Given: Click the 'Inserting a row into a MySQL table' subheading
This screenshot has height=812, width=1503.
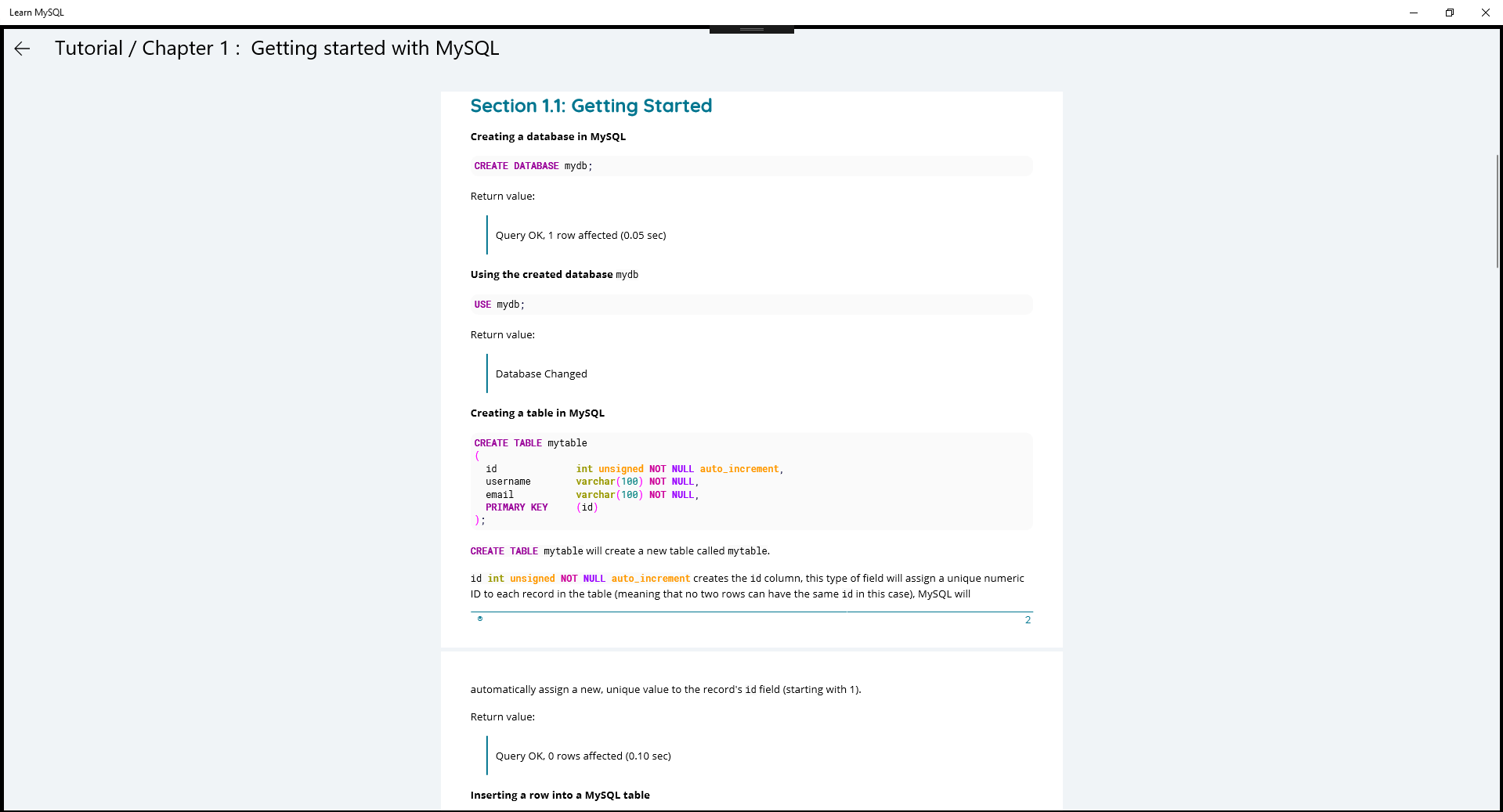Looking at the screenshot, I should (x=560, y=796).
